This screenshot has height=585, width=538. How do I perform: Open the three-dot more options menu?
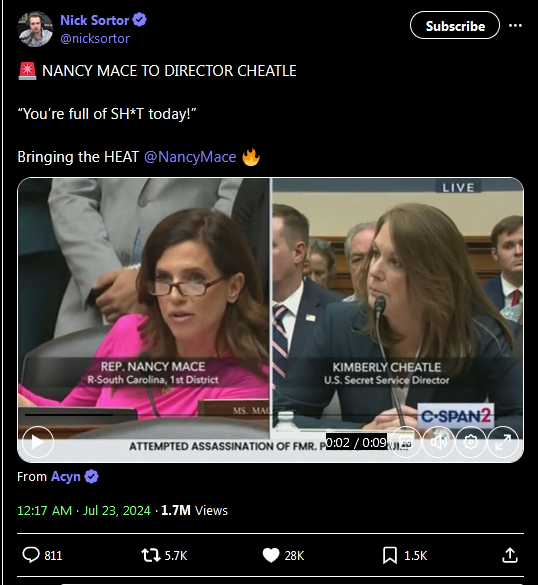coord(515,25)
